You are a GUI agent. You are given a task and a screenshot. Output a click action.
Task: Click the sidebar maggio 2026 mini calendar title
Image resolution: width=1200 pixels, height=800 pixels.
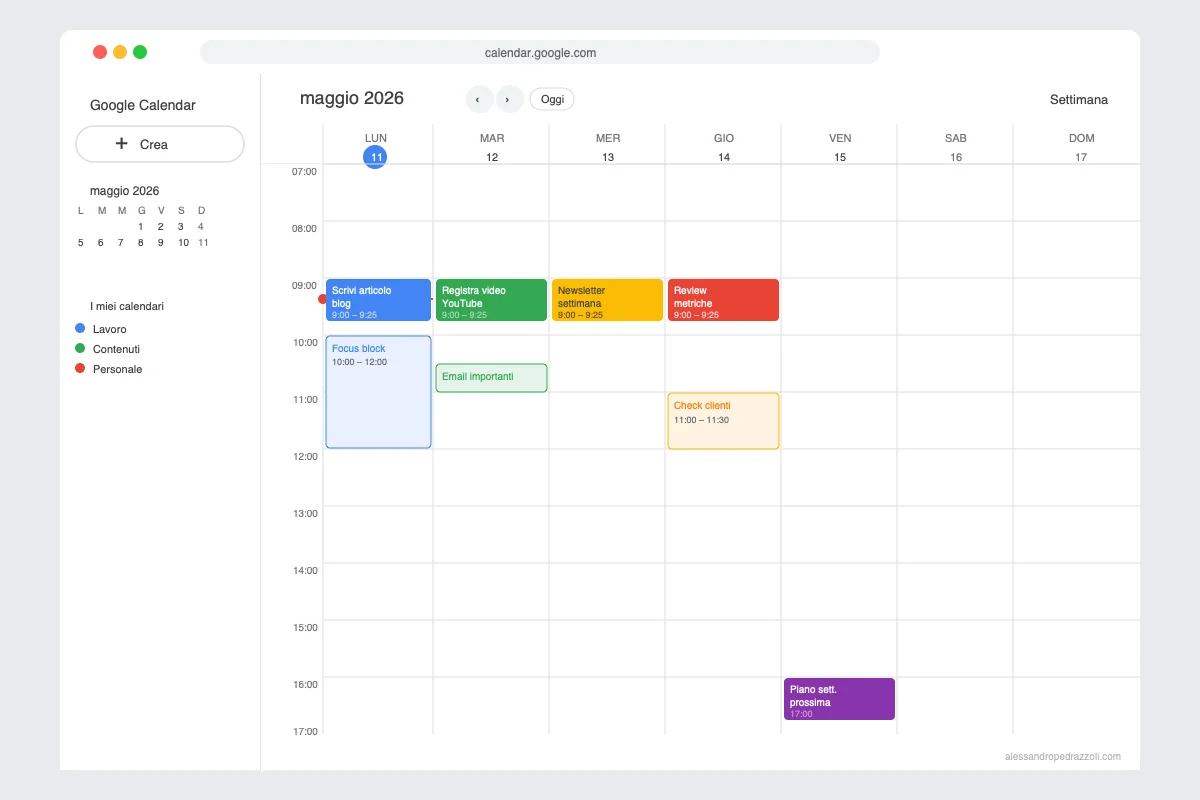click(x=124, y=191)
